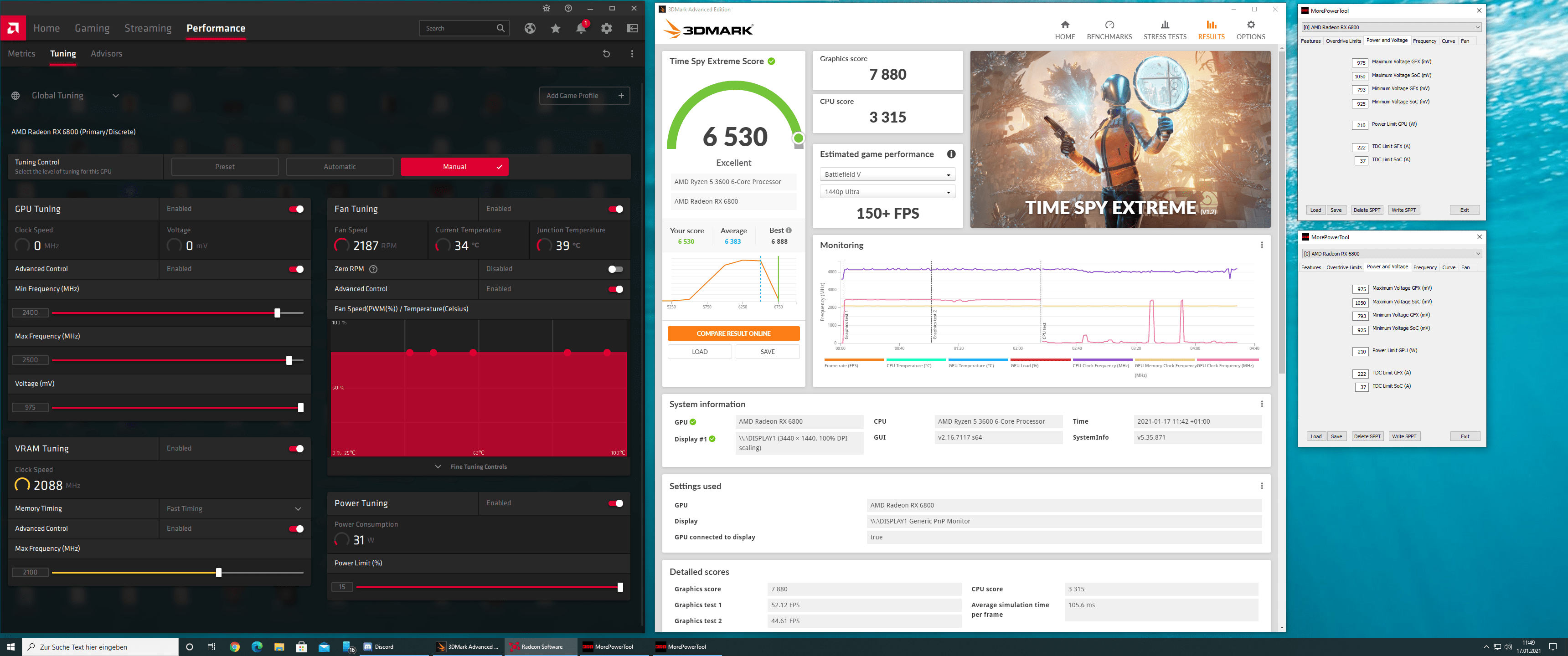The width and height of the screenshot is (1568, 656).
Task: Toggle Power Tuning enabled switch
Action: tap(615, 503)
